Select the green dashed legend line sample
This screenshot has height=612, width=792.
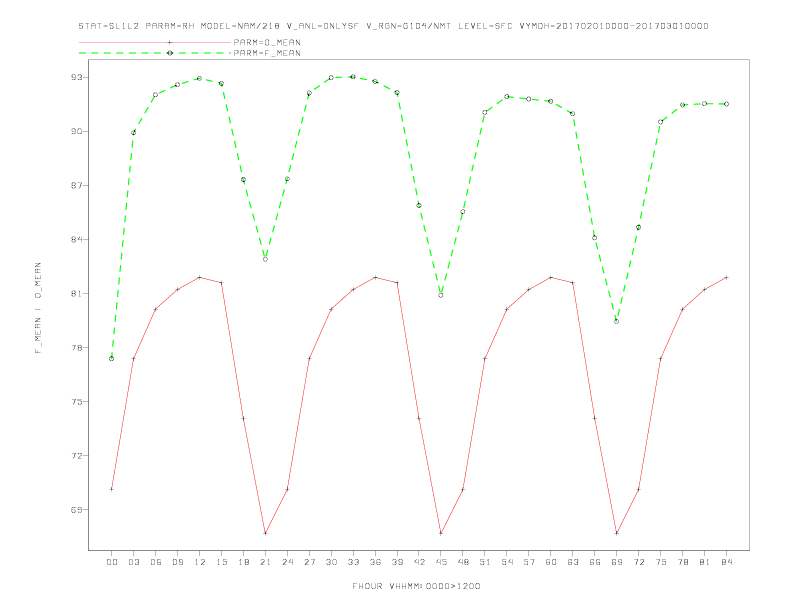[155, 53]
